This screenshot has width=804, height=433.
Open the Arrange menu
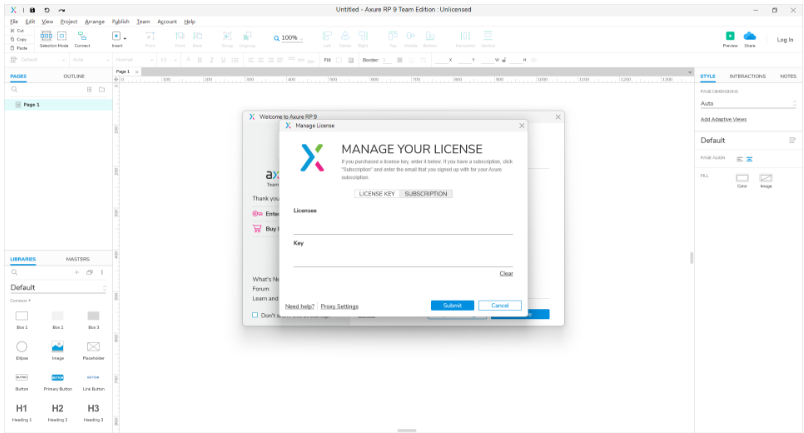[x=94, y=22]
